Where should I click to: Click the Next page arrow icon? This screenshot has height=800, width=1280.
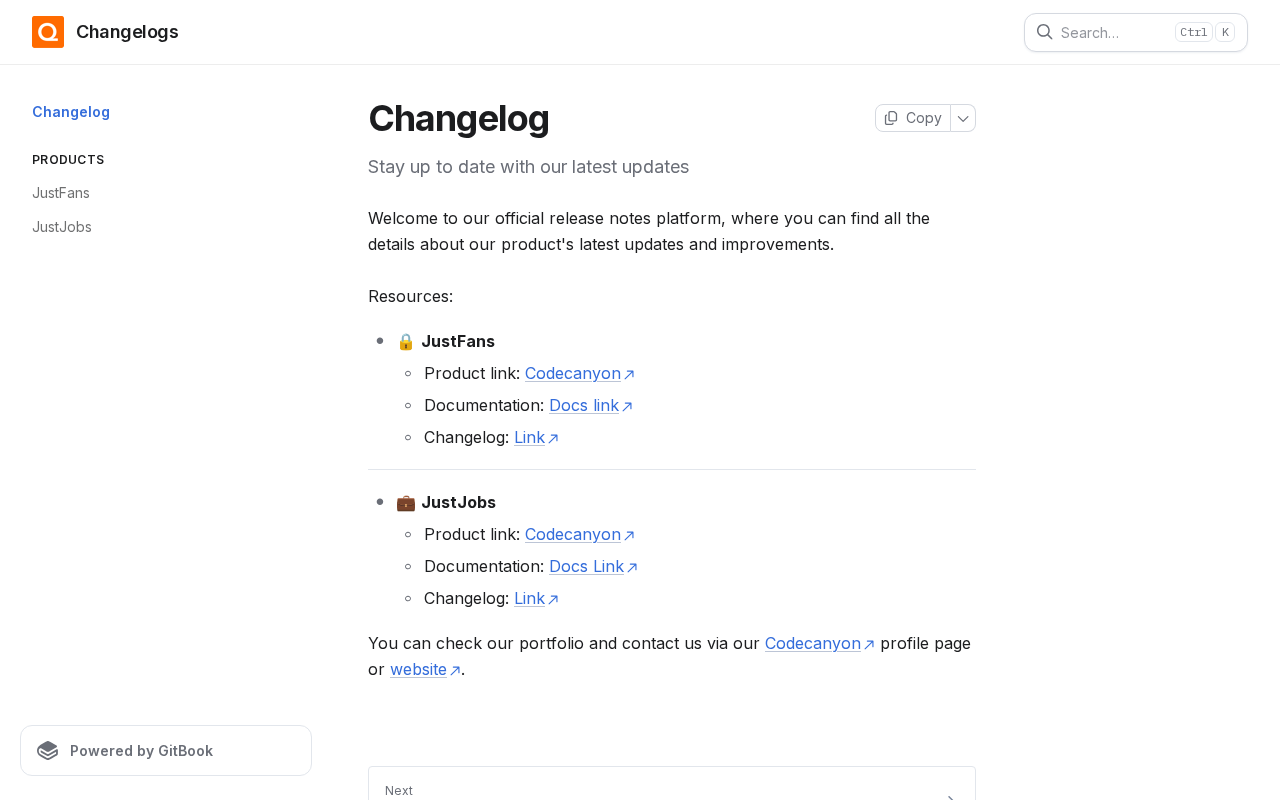950,796
